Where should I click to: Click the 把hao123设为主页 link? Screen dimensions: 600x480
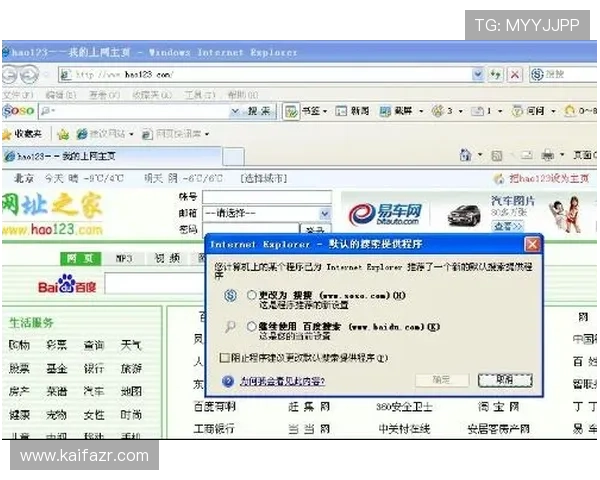coord(548,178)
